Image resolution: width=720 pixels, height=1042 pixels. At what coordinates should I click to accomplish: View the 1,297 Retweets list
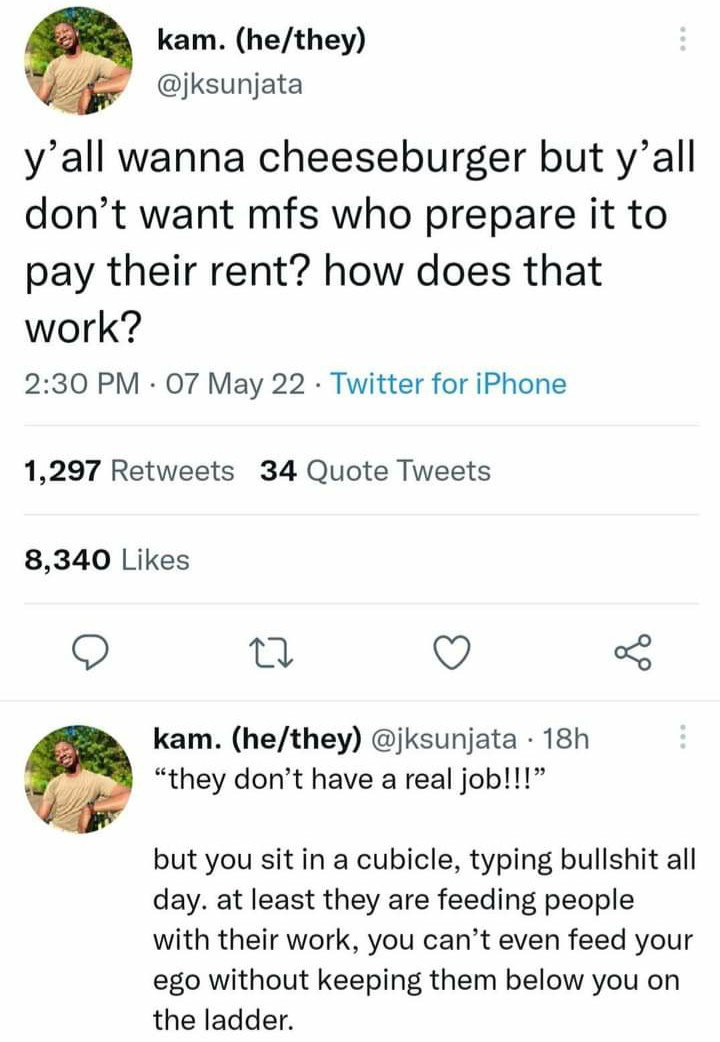(130, 470)
